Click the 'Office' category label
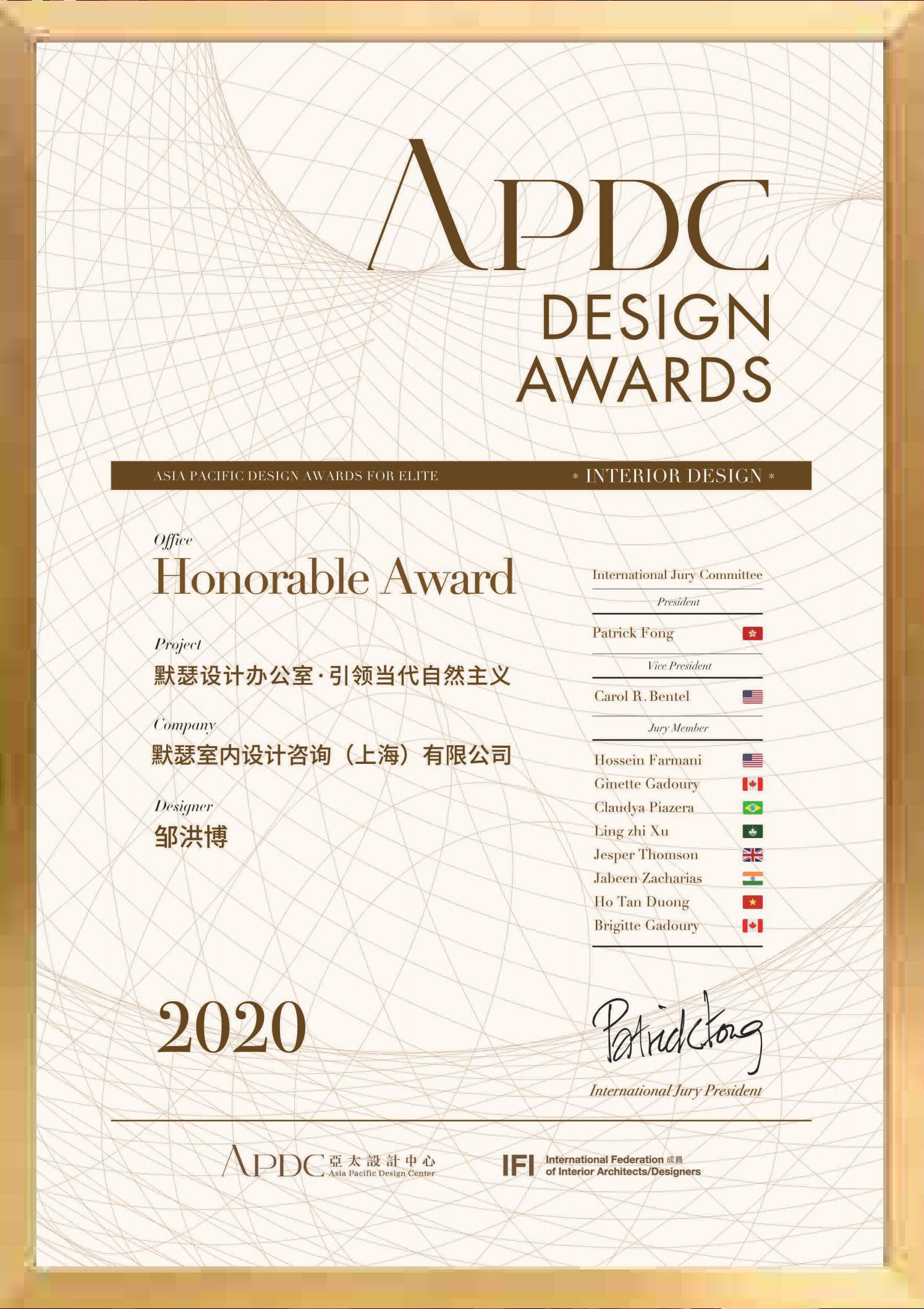Screen dimensions: 924x1309 173,540
